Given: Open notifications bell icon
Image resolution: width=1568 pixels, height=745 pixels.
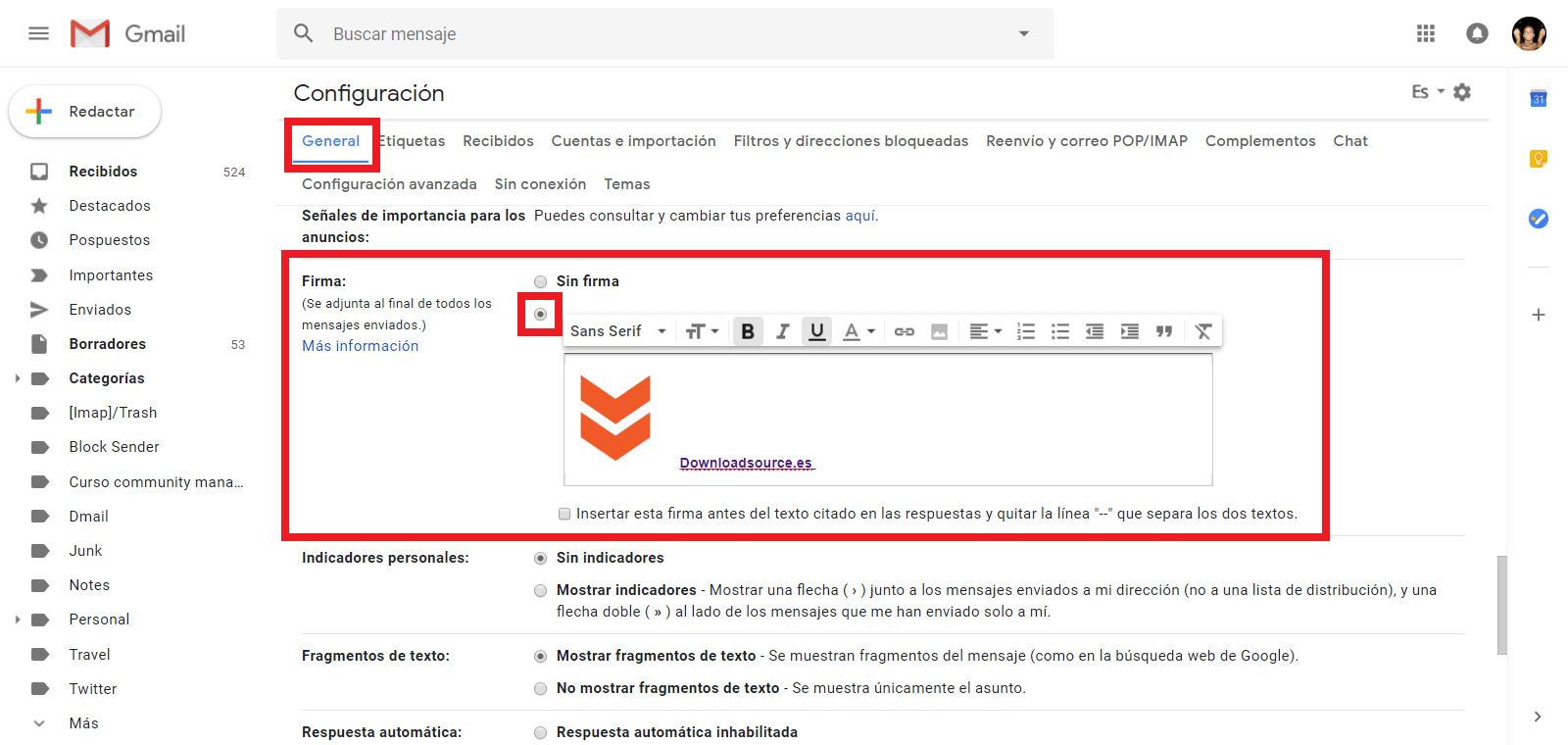Looking at the screenshot, I should 1477,33.
